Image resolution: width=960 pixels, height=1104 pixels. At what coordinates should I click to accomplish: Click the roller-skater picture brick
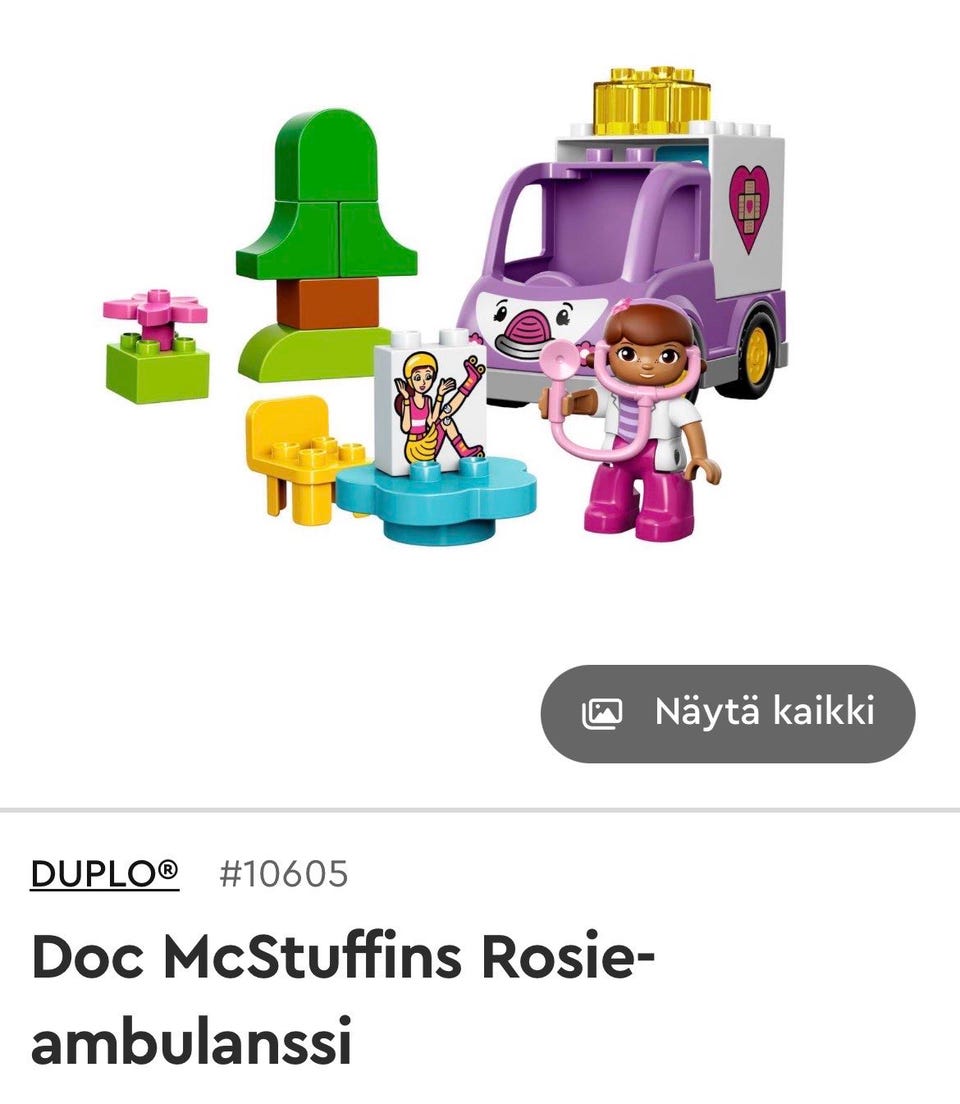(x=430, y=401)
